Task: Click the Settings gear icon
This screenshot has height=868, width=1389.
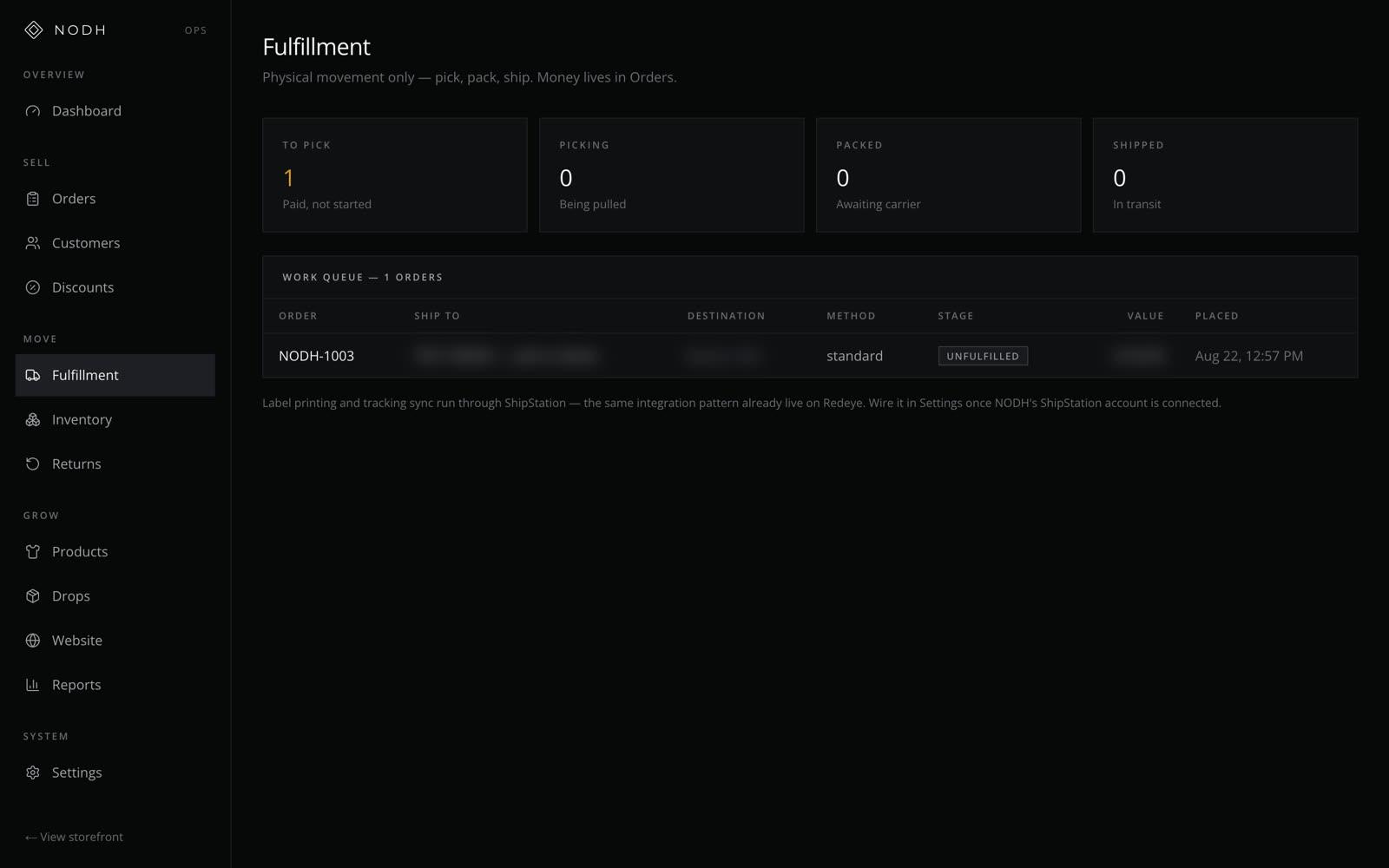Action: pos(33,773)
